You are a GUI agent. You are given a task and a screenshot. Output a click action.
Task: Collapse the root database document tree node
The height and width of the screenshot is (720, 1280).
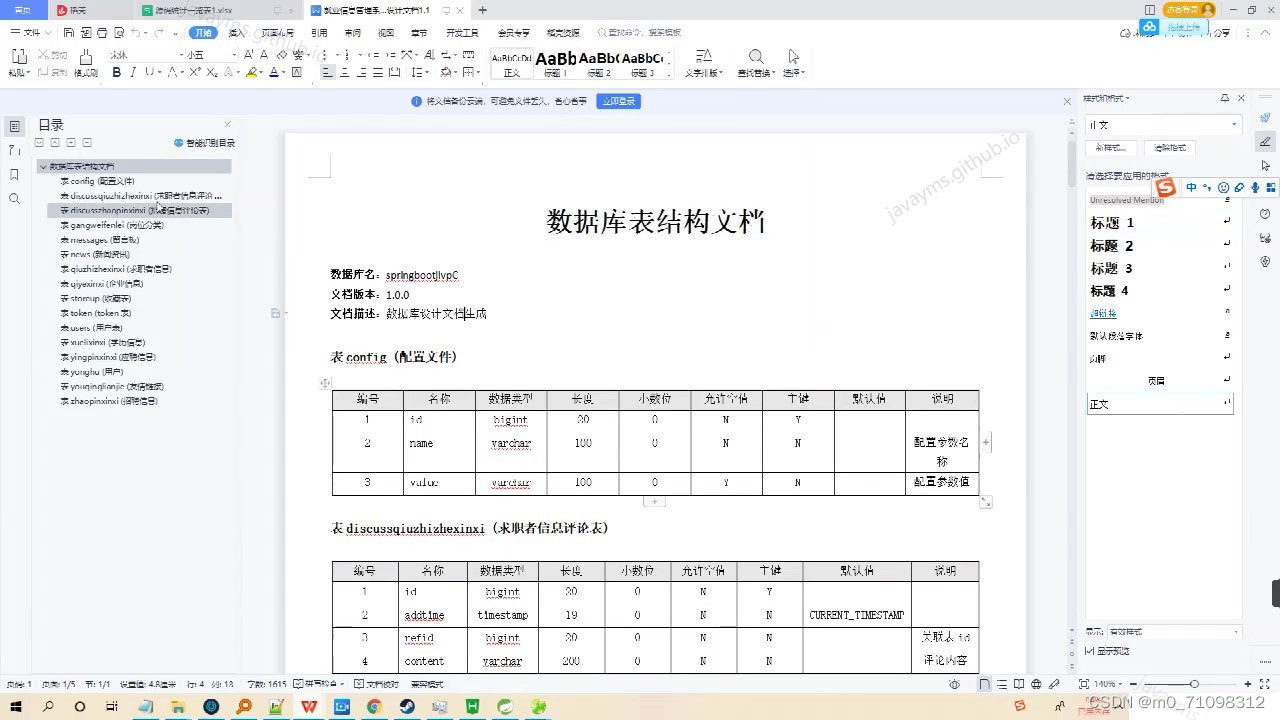pyautogui.click(x=44, y=167)
